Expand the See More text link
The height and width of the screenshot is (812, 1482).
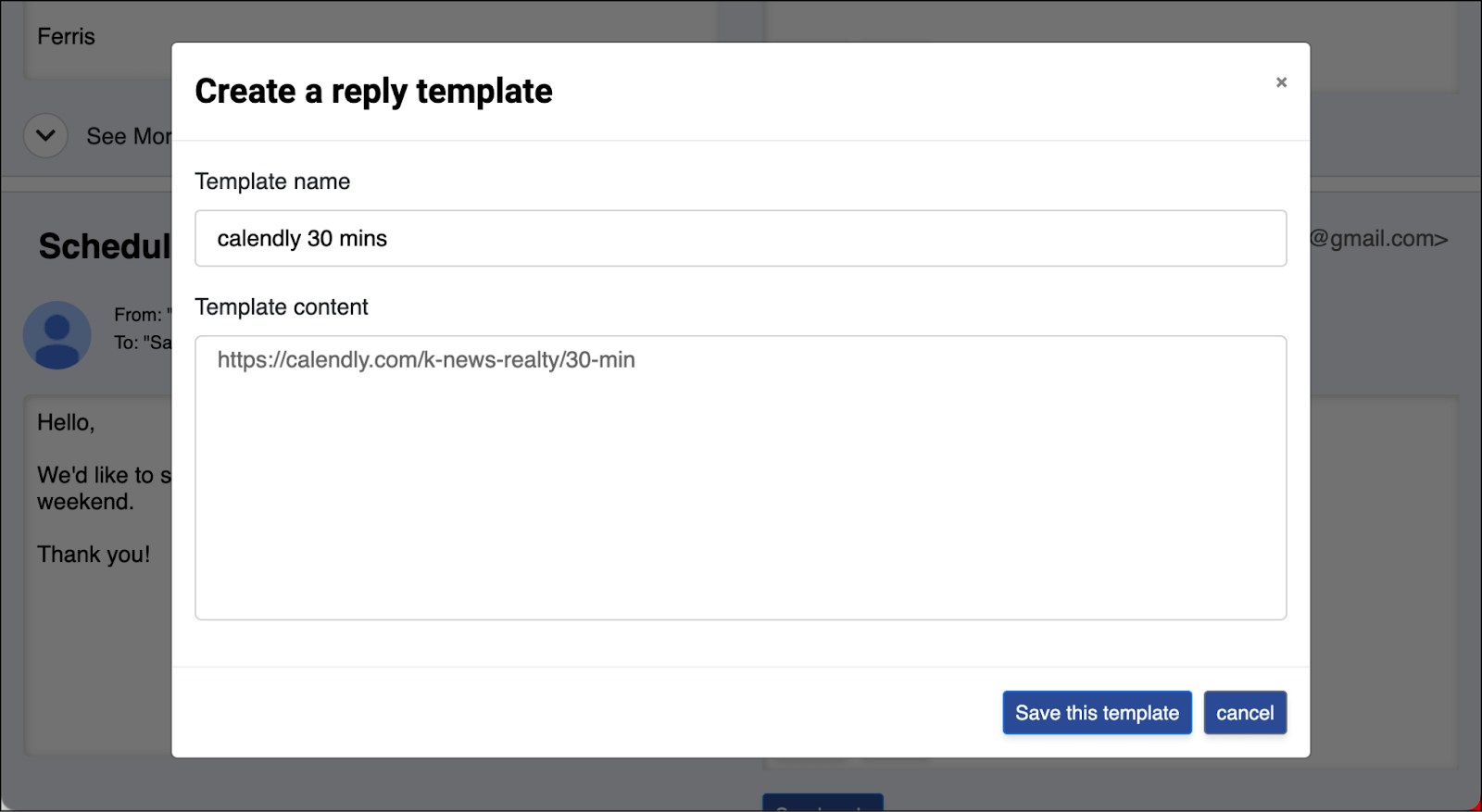coord(129,136)
